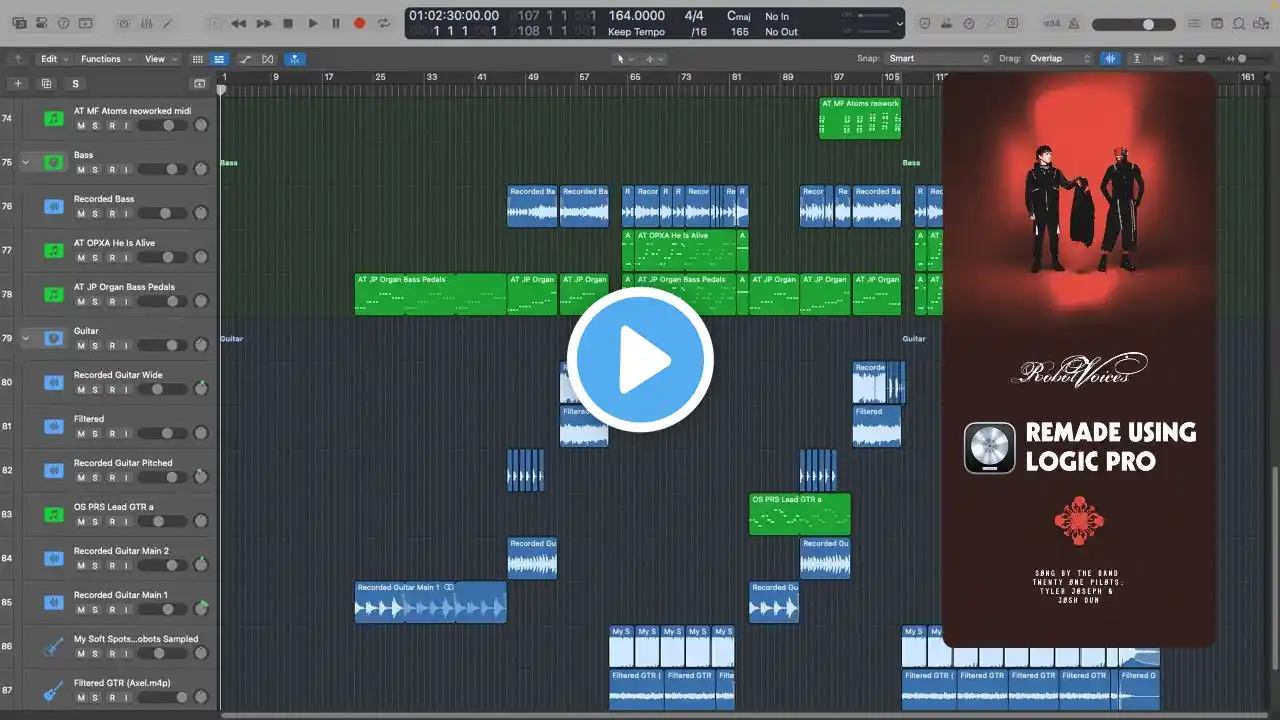Open the Functions menu
The height and width of the screenshot is (720, 1280).
105,59
